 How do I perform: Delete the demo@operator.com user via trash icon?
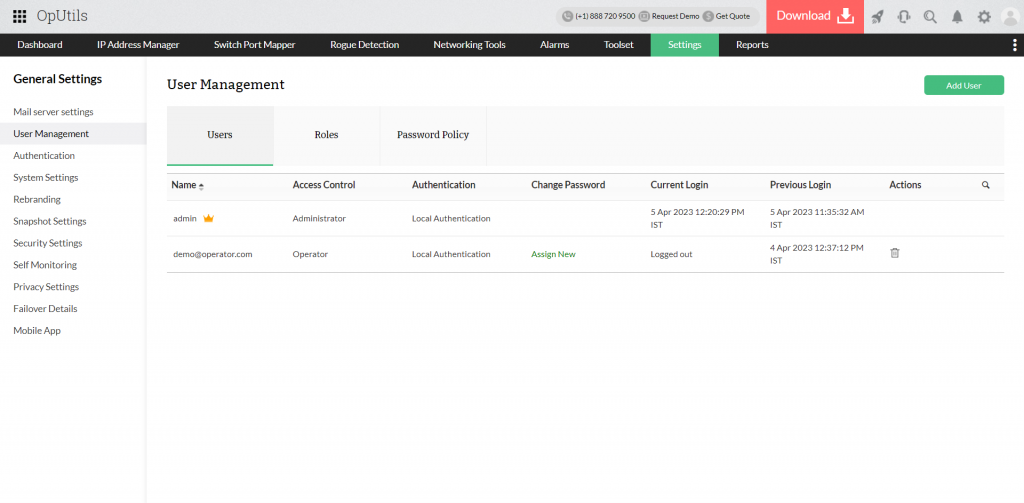coord(895,254)
